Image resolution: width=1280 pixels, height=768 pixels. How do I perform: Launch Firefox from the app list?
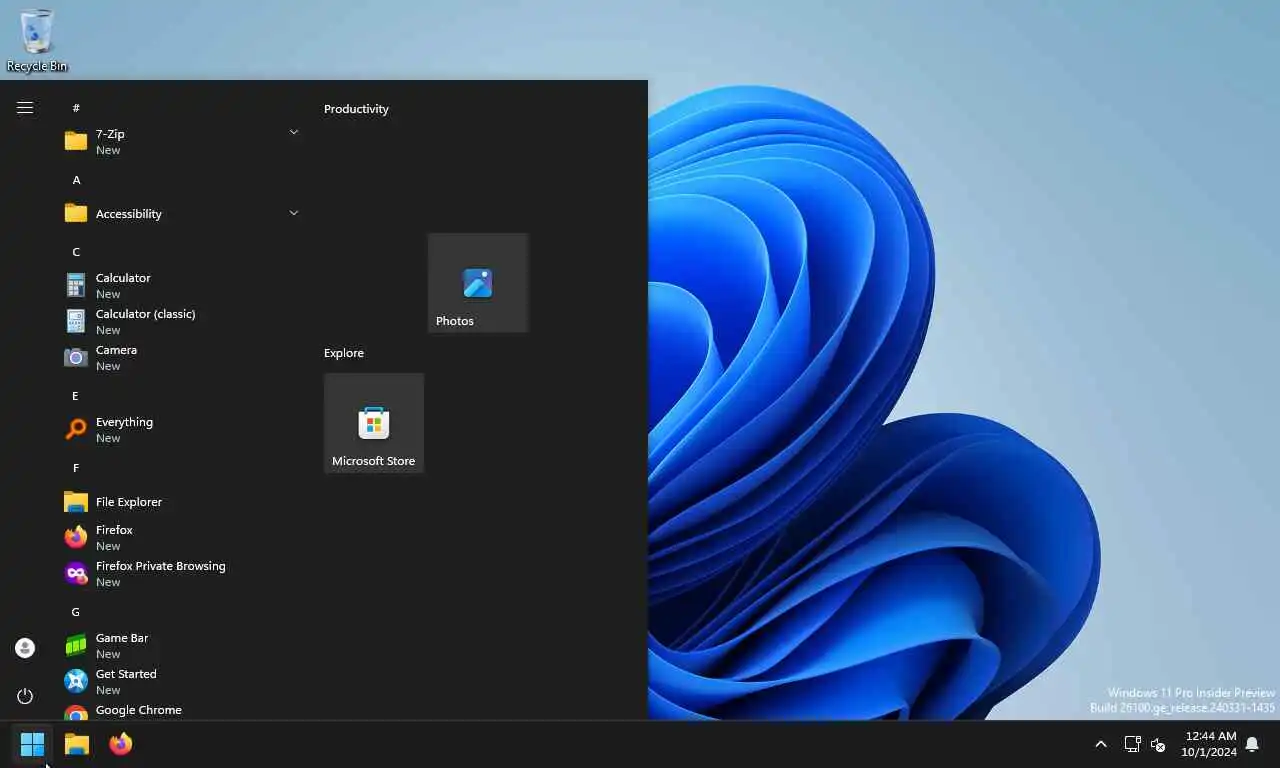click(183, 537)
